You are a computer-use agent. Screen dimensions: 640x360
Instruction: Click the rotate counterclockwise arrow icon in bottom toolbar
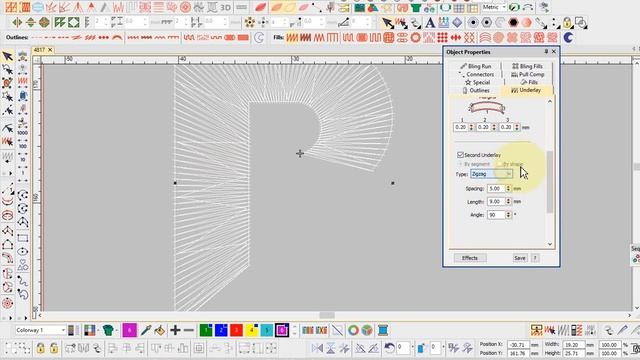click(x=389, y=348)
